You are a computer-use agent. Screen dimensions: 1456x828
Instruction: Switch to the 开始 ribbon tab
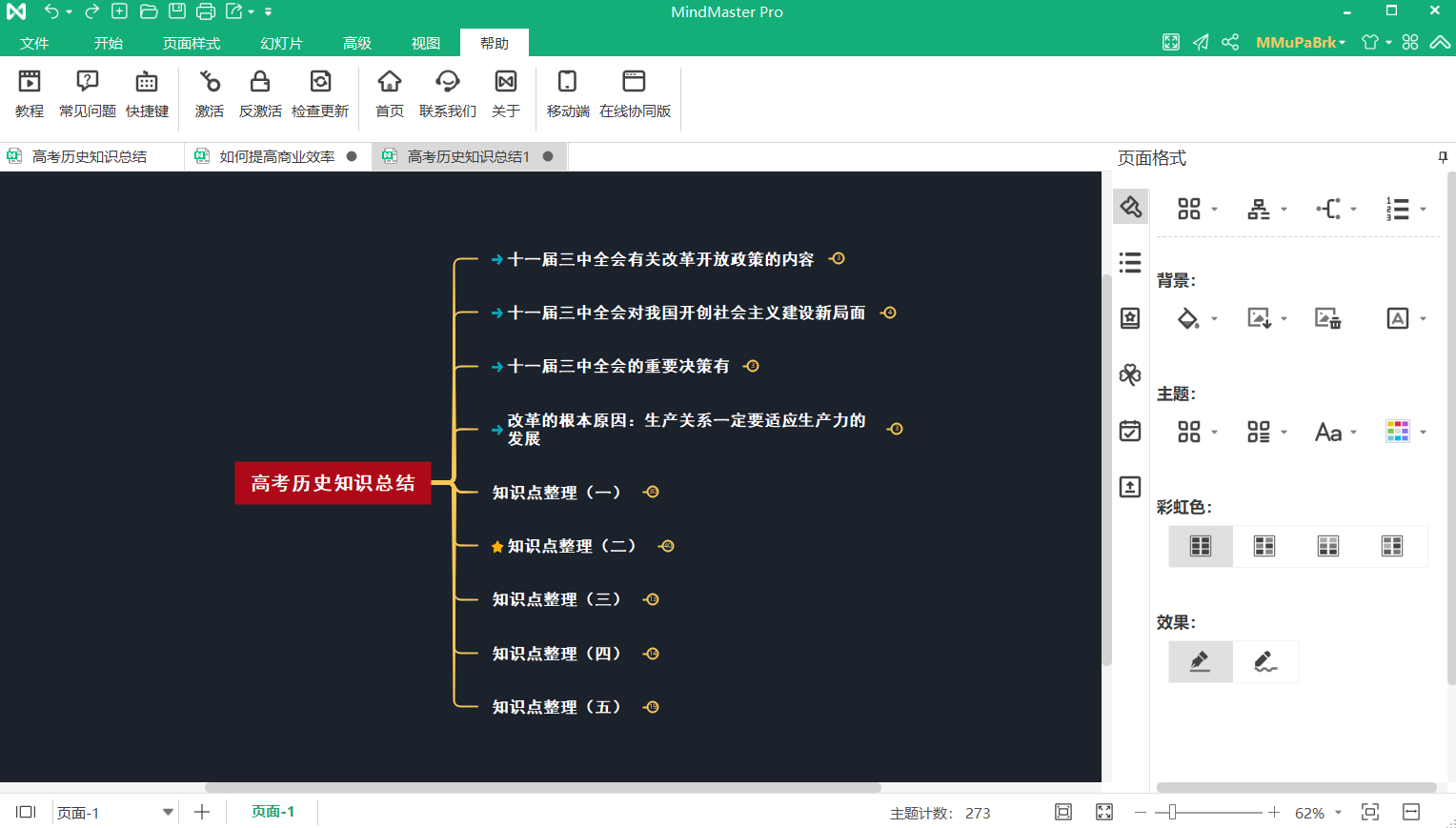click(109, 43)
